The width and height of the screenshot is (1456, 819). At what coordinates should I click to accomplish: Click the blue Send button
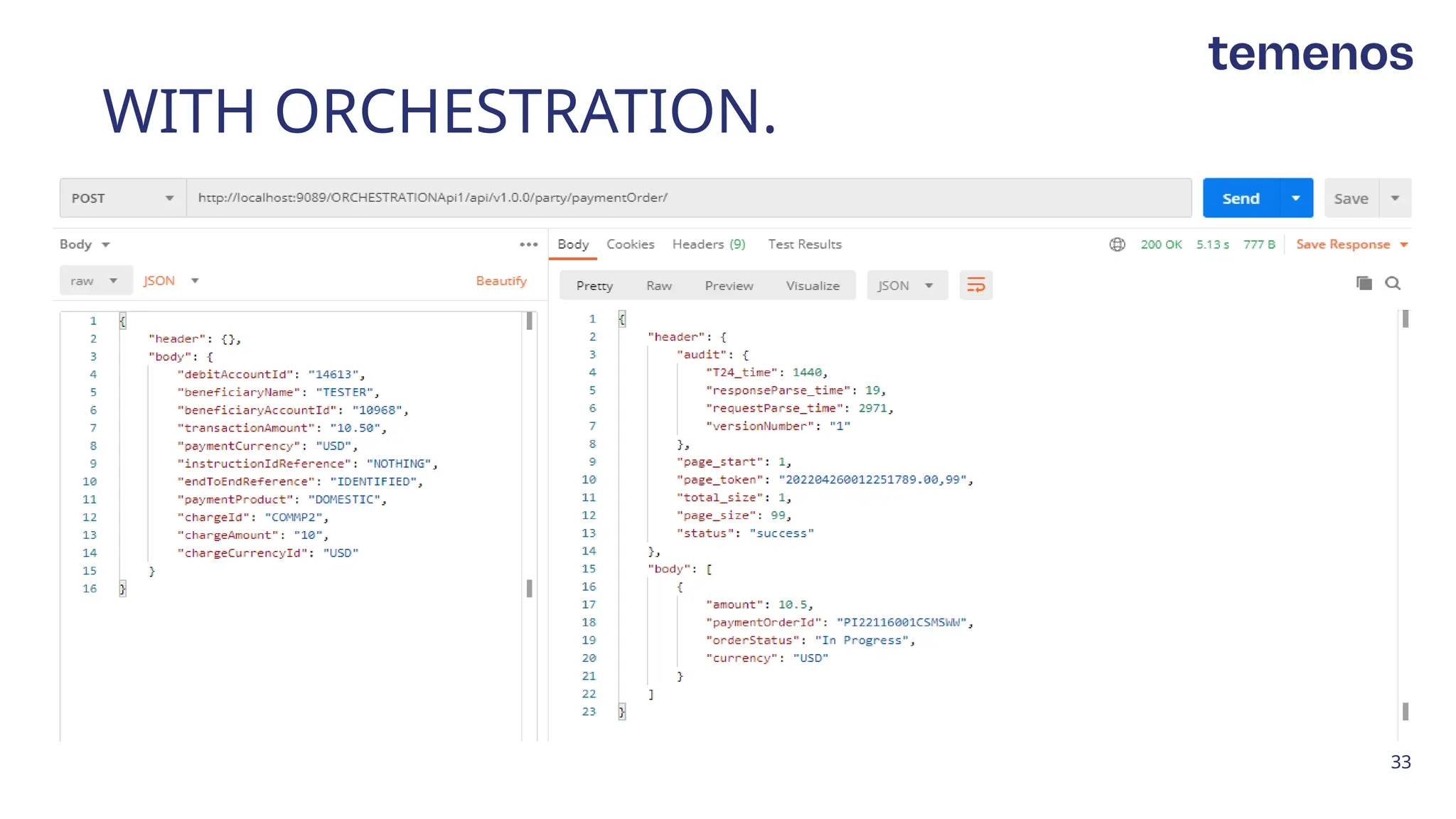tap(1241, 198)
